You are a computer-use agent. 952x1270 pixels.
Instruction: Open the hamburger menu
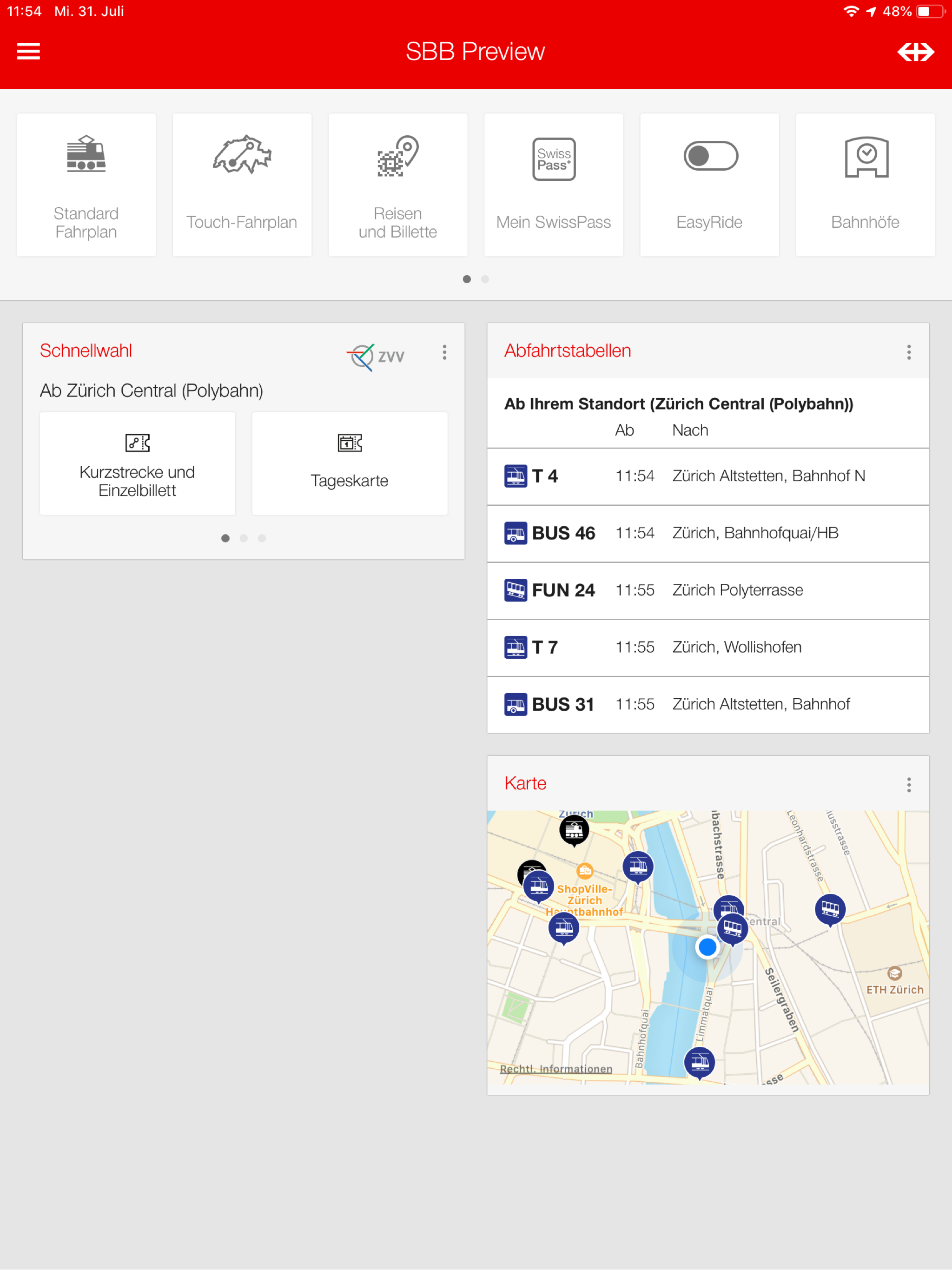(x=28, y=52)
